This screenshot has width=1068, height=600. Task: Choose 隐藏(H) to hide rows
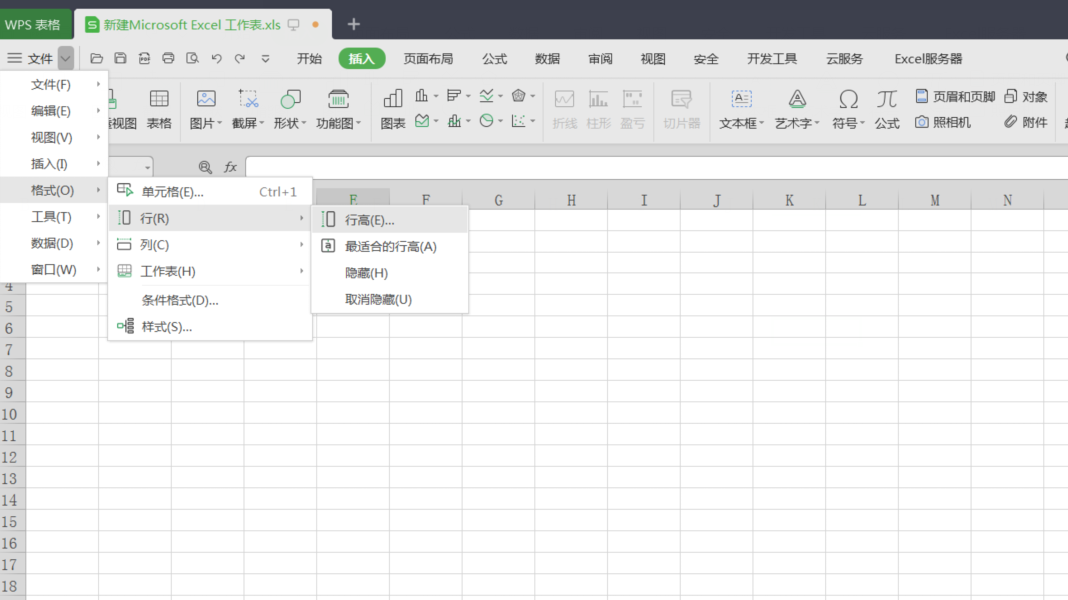pos(390,273)
